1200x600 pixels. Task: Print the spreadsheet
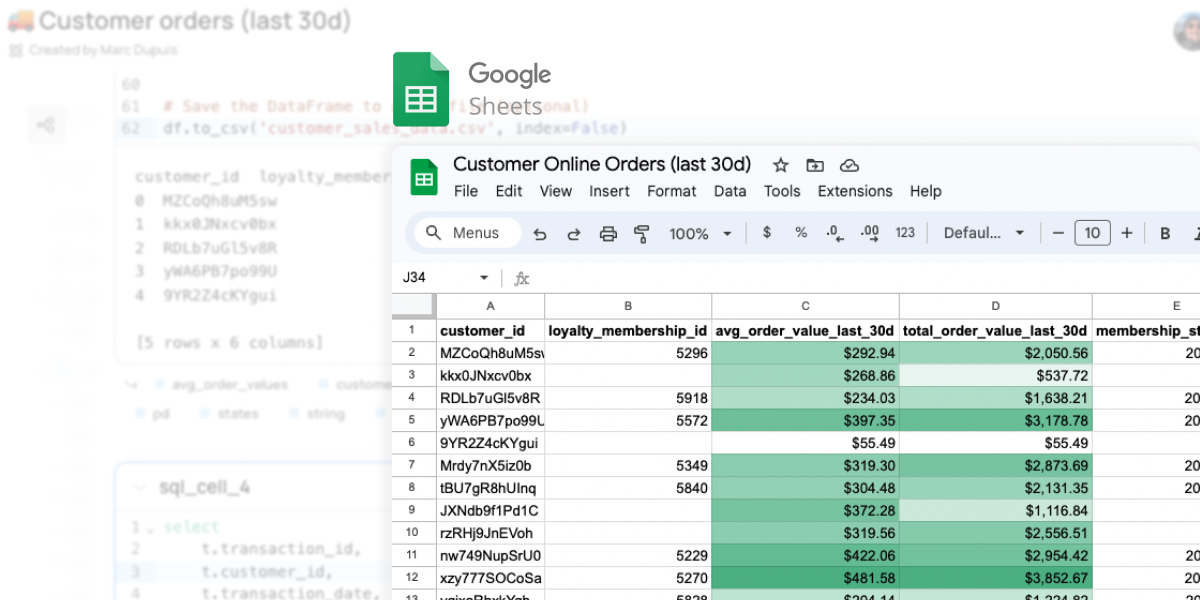pos(608,234)
